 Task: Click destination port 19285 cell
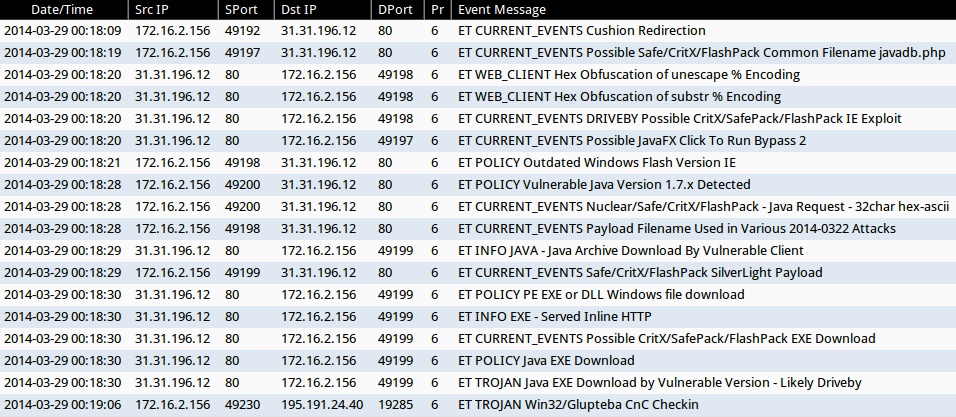point(396,405)
